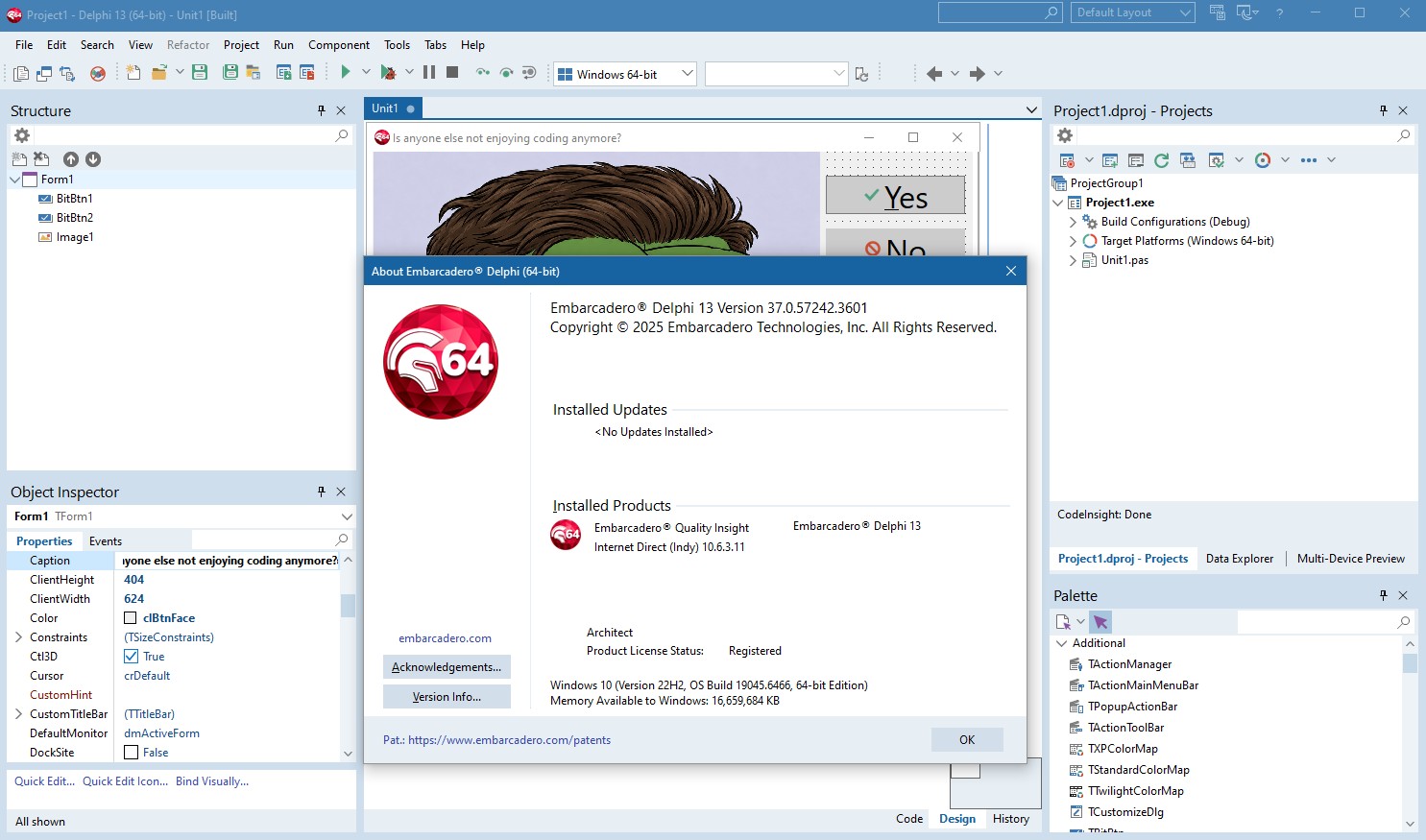Image resolution: width=1426 pixels, height=840 pixels.
Task: Click the Palette search field
Action: tap(1325, 622)
